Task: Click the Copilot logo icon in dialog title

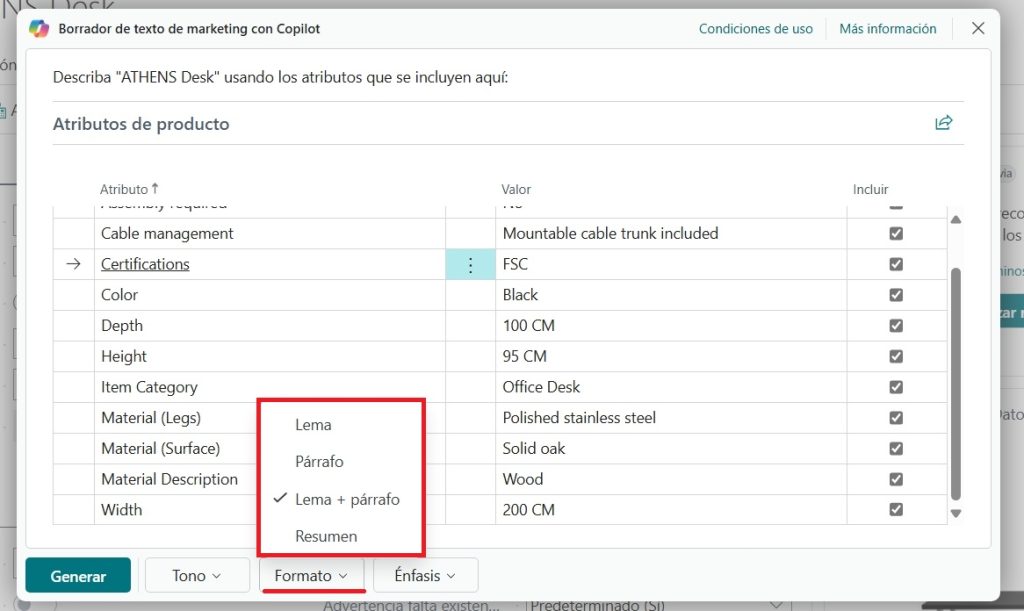Action: [39, 29]
